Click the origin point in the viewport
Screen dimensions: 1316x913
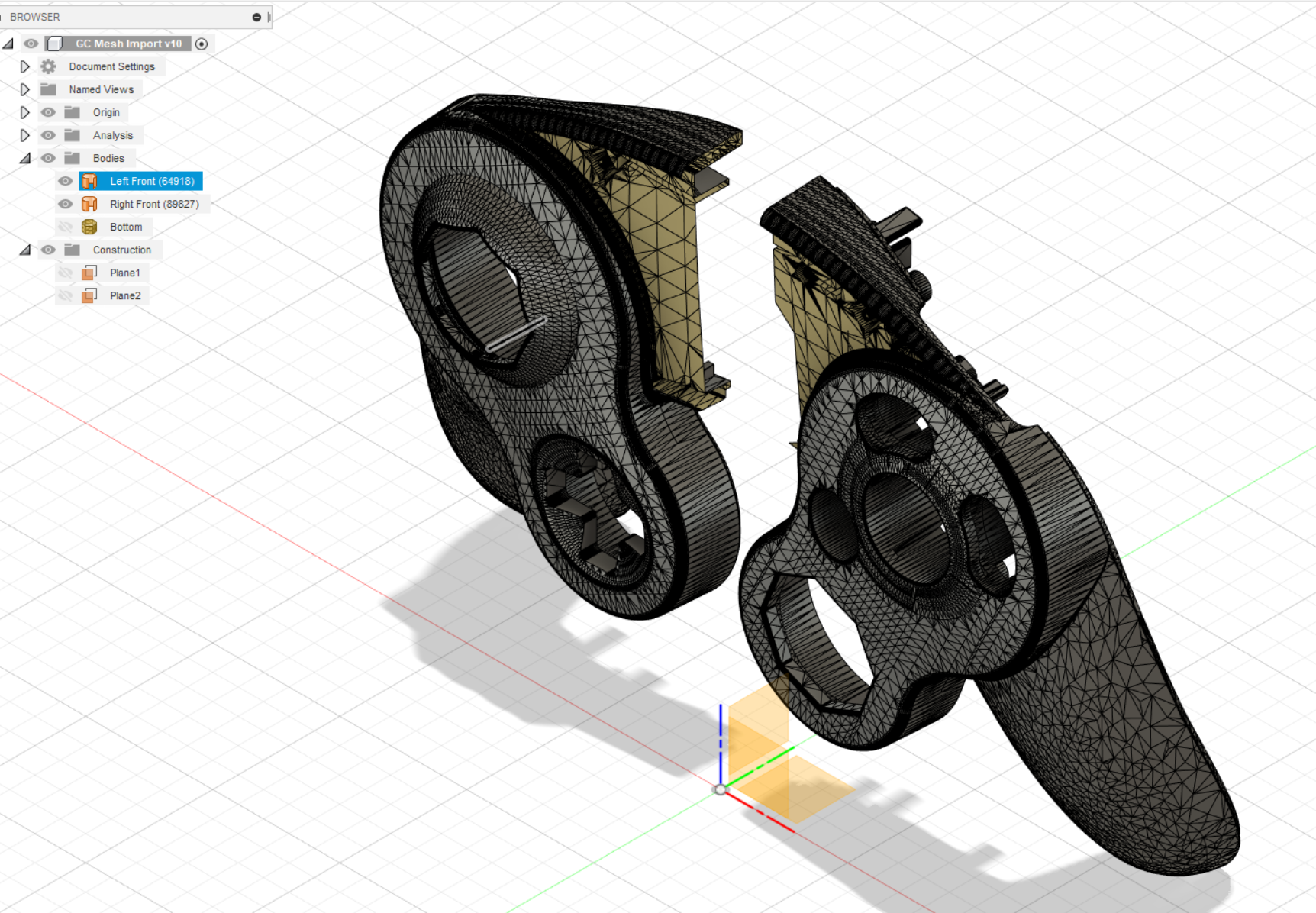tap(720, 789)
